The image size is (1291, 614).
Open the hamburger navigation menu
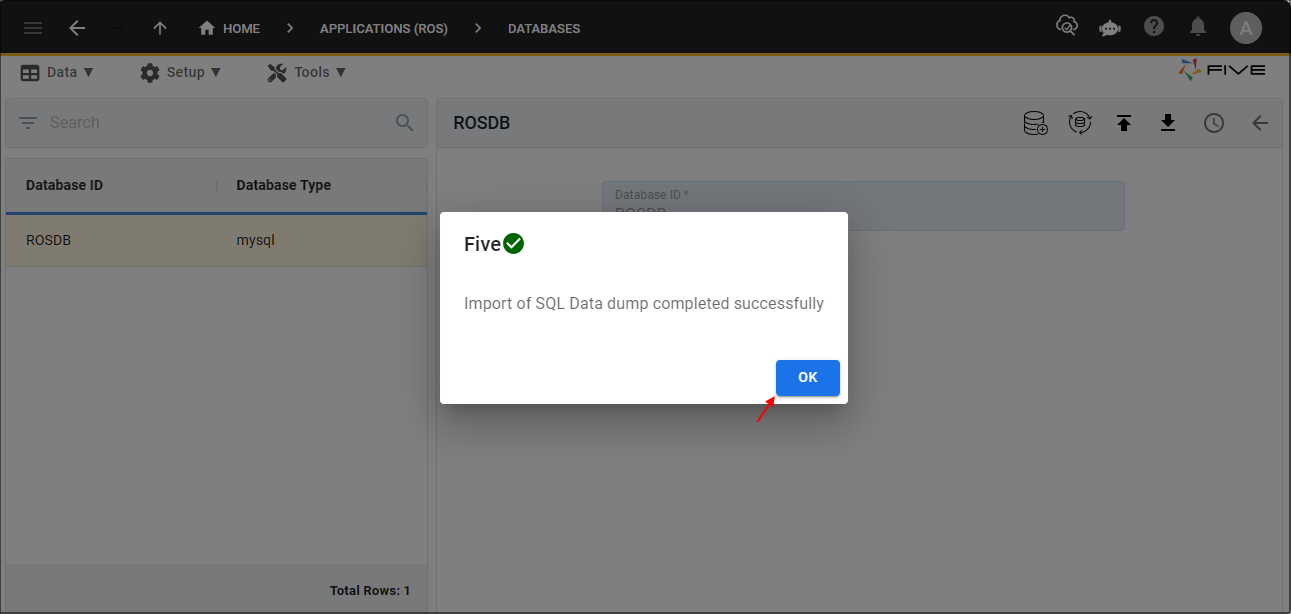[x=33, y=28]
